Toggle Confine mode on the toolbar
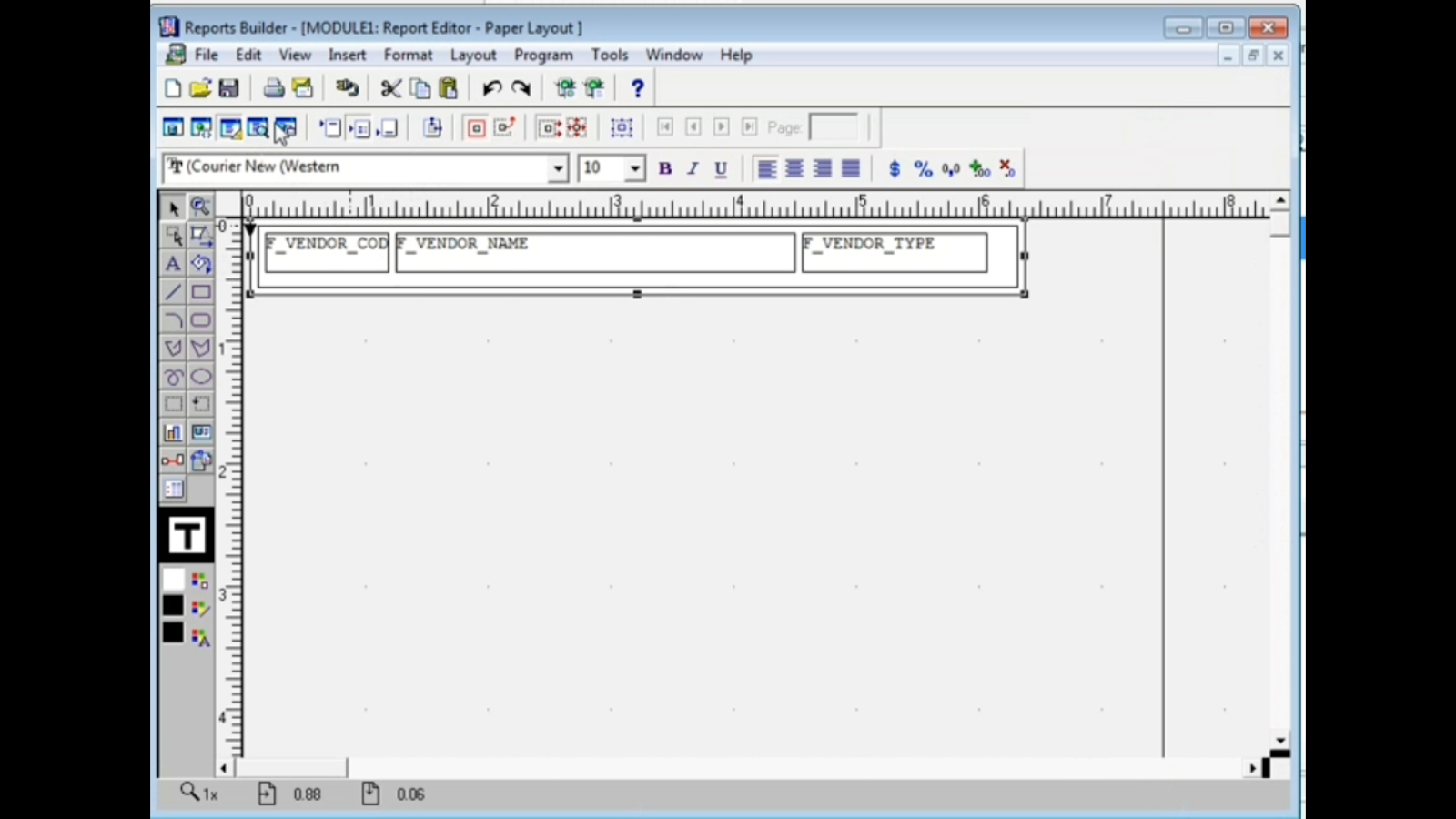This screenshot has height=819, width=1456. 475,127
